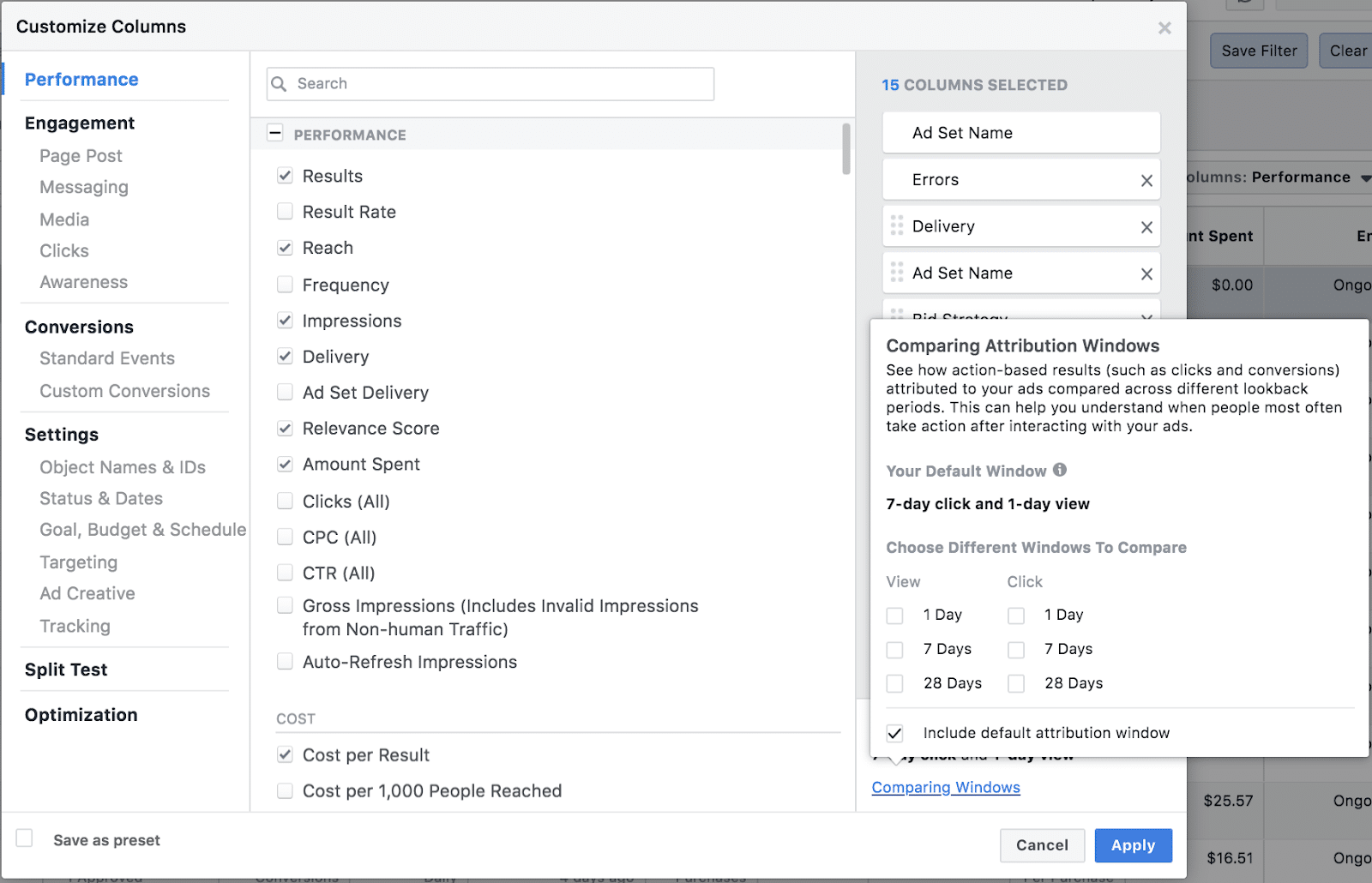Select Standard Events under Conversions
1372x883 pixels.
107,358
